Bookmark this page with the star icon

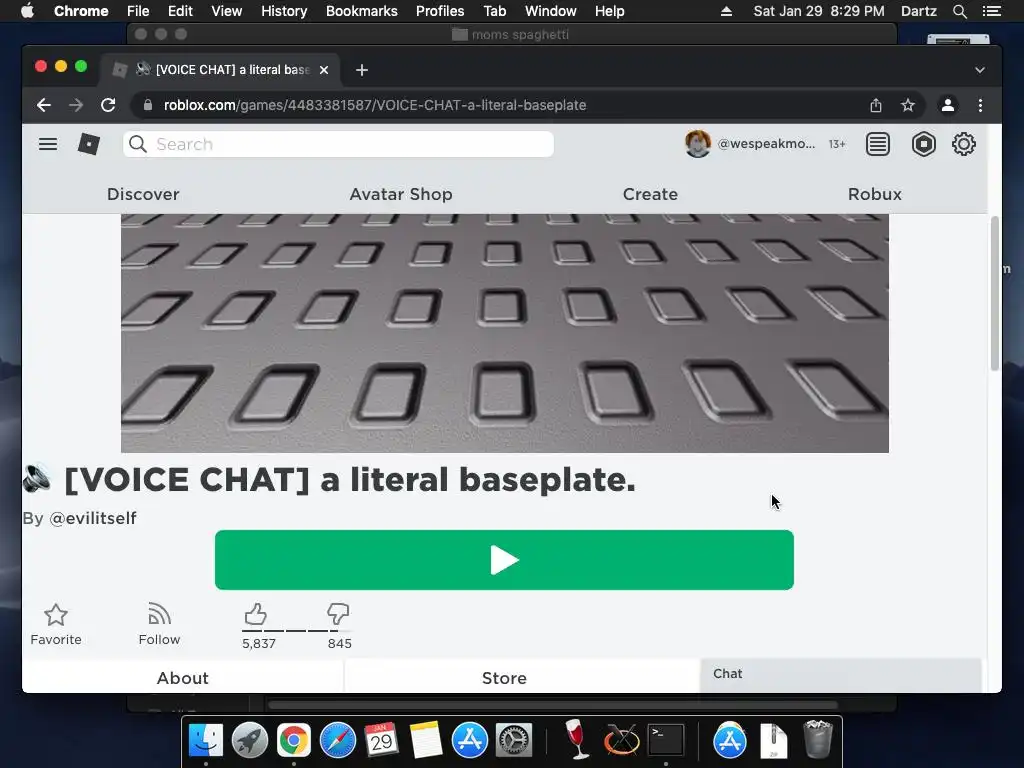908,105
